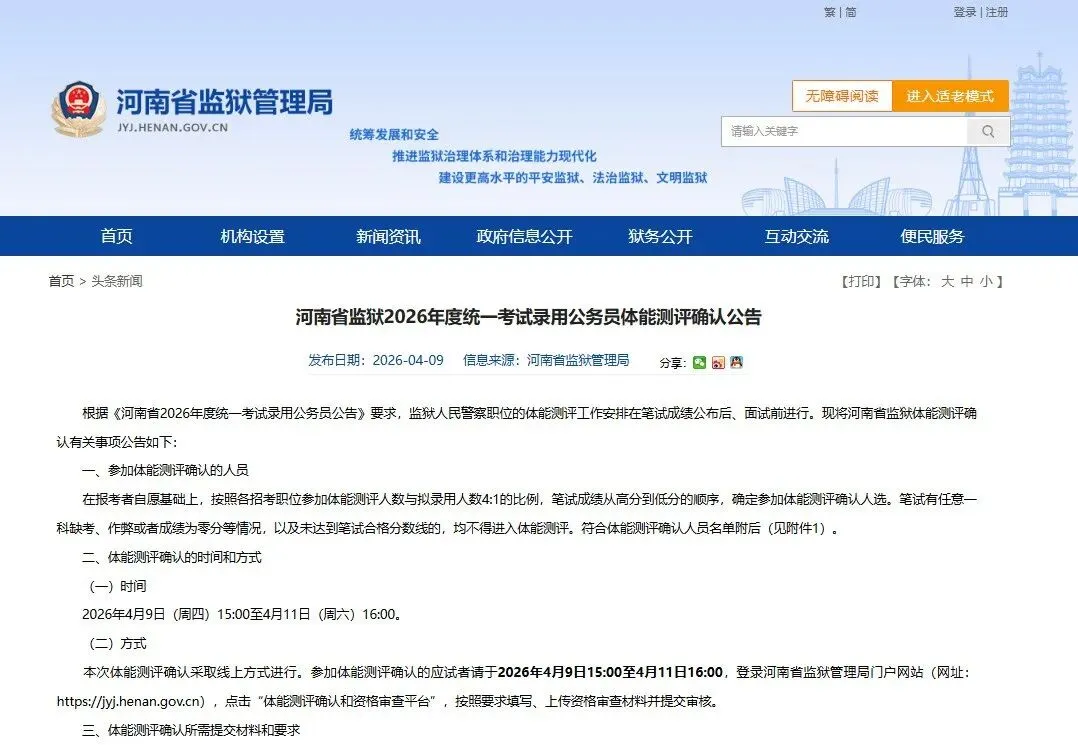Click the article title 河南省监狱2026年度统一考试录用公务员体能测评确认公告
Image resolution: width=1078 pixels, height=745 pixels.
(528, 317)
